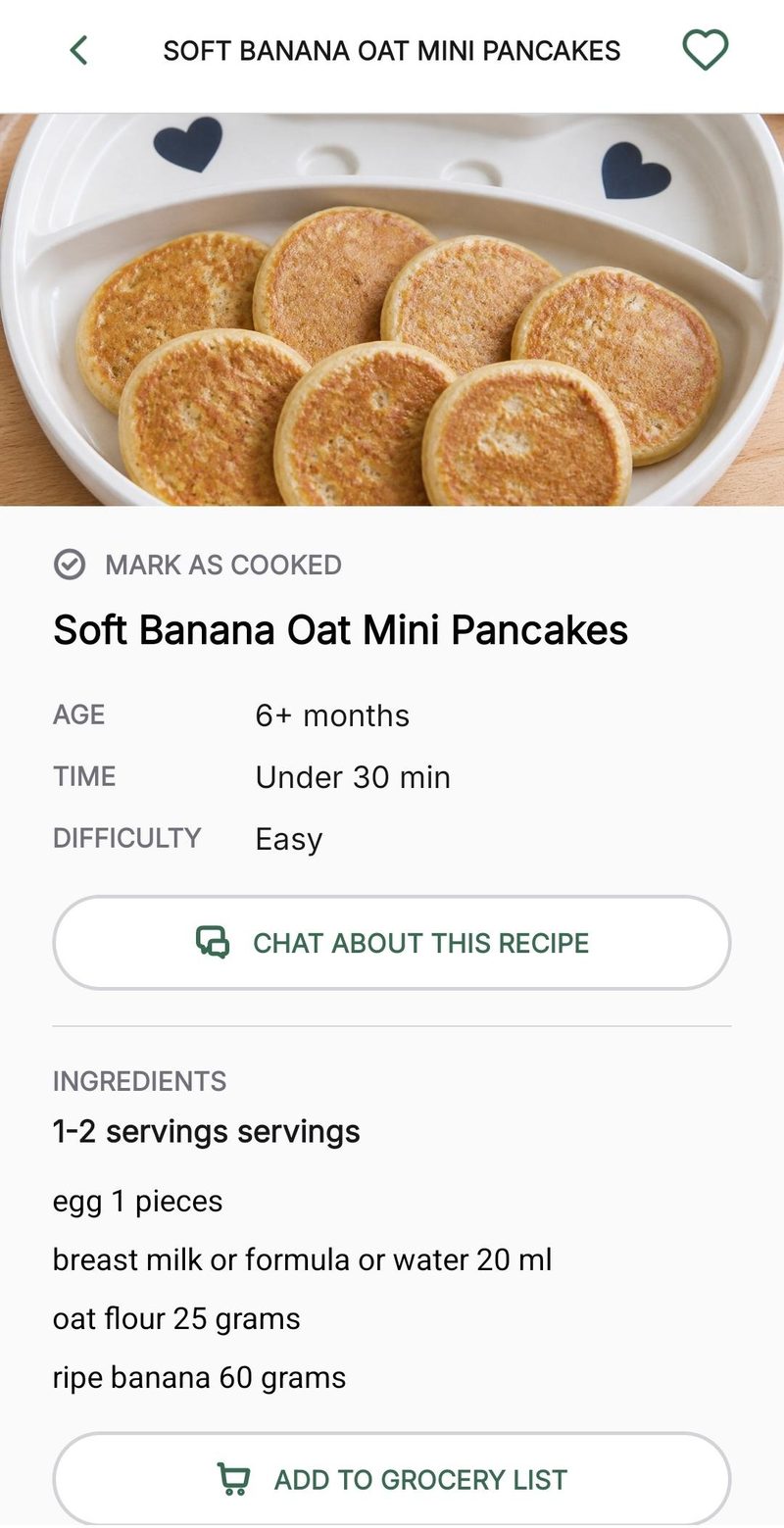Click the Soft Banana Oat Mini Pancakes heading
Image resolution: width=784 pixels, height=1528 pixels.
(340, 630)
